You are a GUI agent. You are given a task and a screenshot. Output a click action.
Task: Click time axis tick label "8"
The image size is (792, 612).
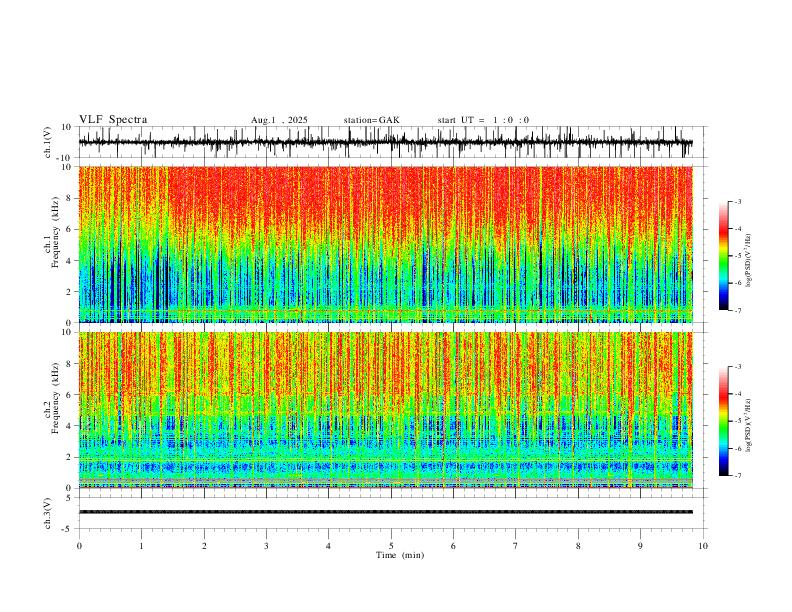point(578,546)
